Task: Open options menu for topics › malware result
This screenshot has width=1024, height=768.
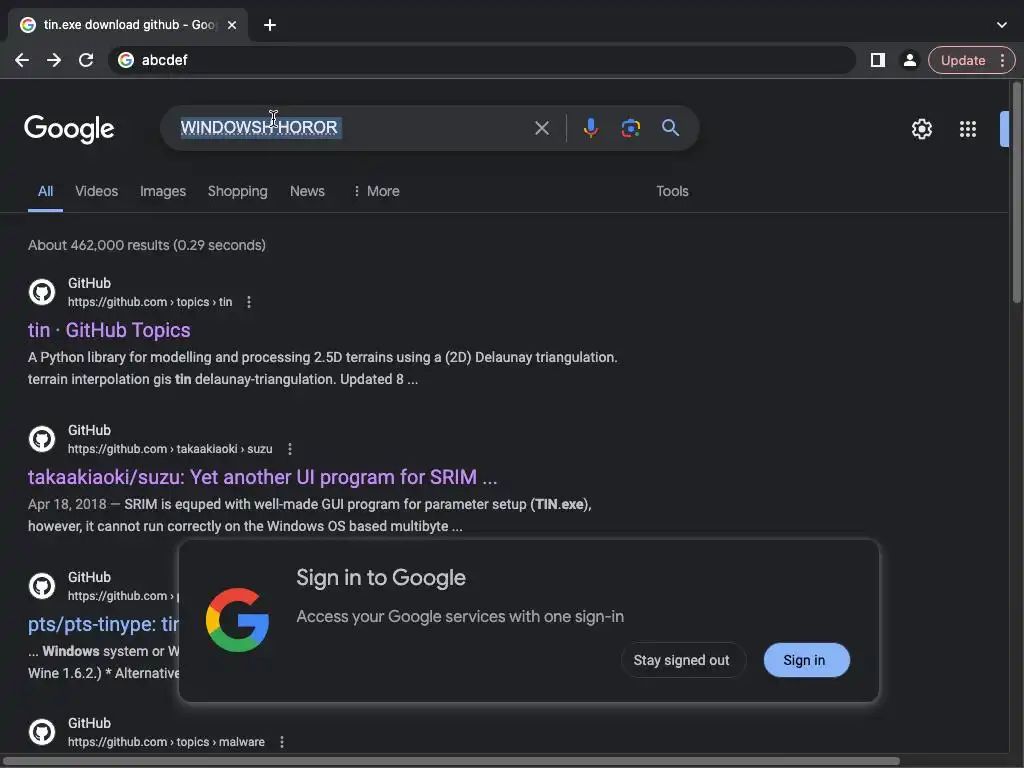Action: tap(282, 743)
